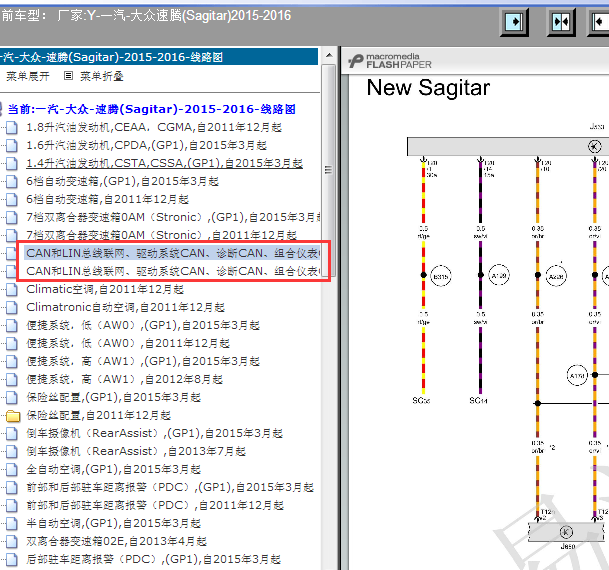This screenshot has width=609, height=570.
Task: Open the current 速腾(Sagitar)-2015-2016-线路图 root link
Action: click(x=151, y=109)
